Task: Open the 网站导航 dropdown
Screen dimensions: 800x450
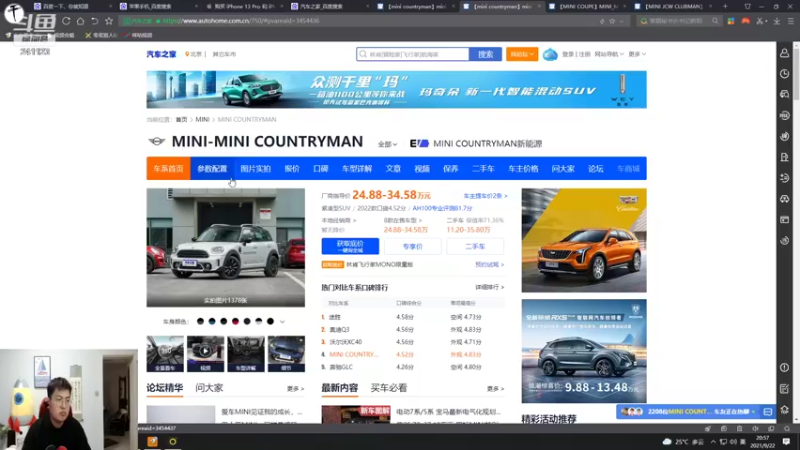Action: [609, 54]
